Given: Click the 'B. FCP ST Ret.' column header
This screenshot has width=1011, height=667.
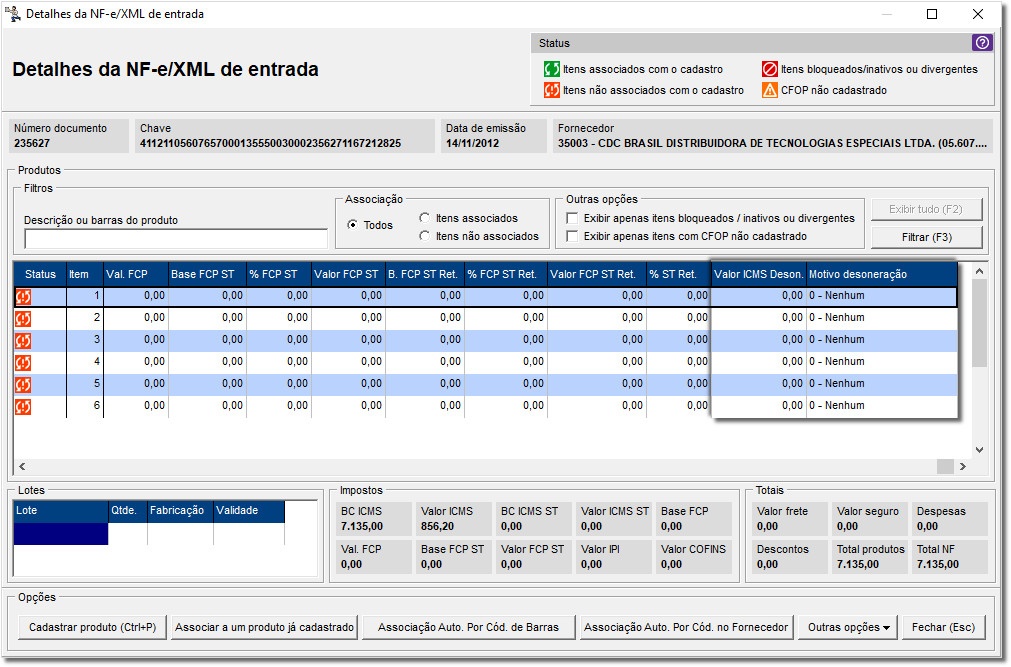Looking at the screenshot, I should pos(425,274).
